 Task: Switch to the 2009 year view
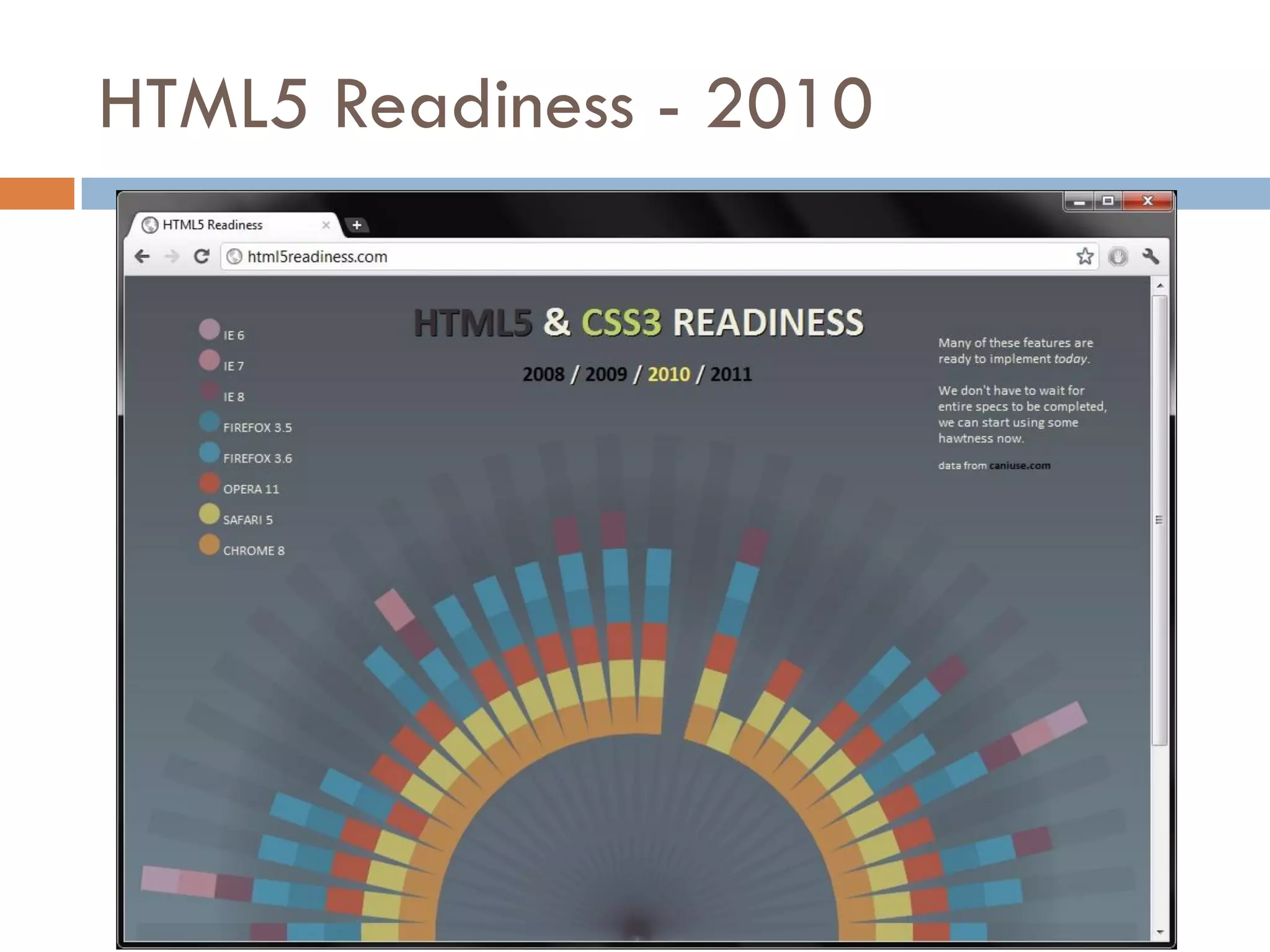click(x=606, y=374)
